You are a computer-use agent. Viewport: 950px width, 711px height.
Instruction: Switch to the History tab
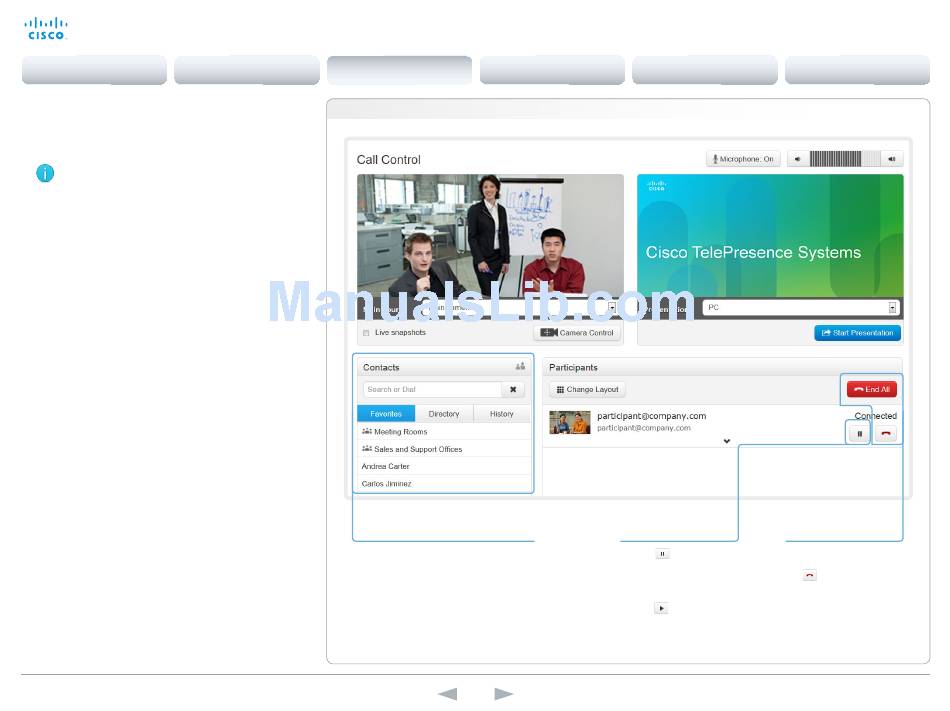pyautogui.click(x=502, y=414)
